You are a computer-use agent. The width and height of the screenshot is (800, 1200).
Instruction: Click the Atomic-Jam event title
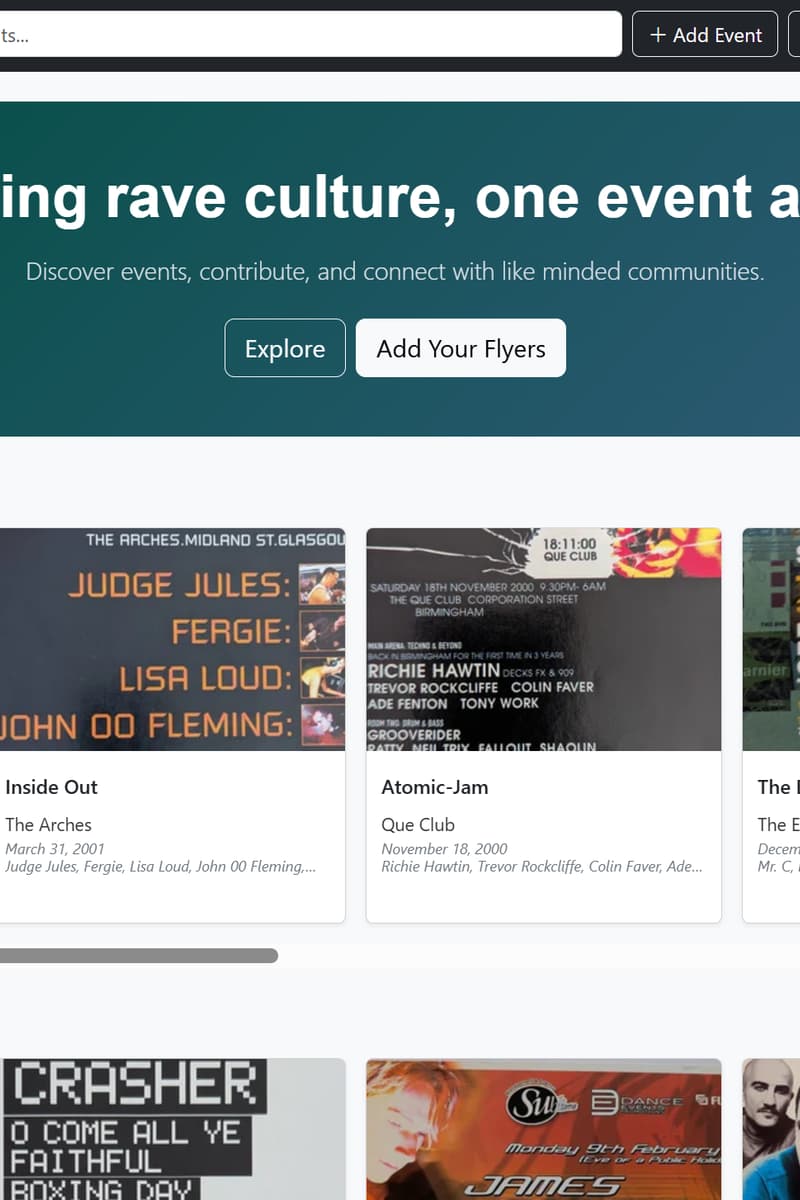tap(435, 787)
